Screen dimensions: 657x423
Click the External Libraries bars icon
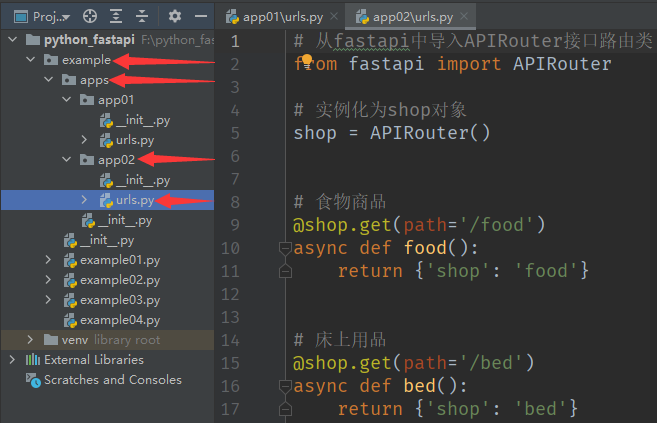33,360
